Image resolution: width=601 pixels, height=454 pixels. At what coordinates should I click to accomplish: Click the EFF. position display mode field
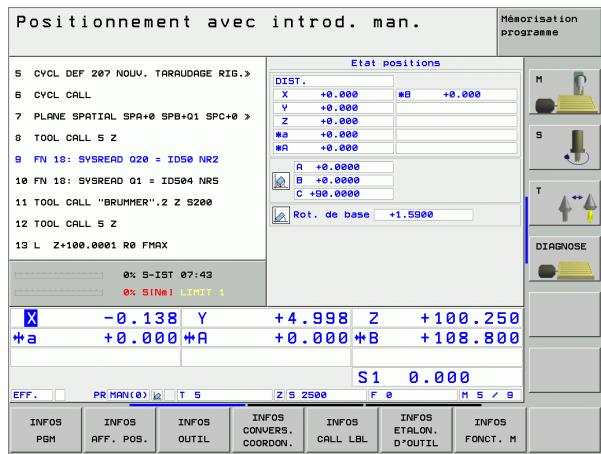[32, 395]
